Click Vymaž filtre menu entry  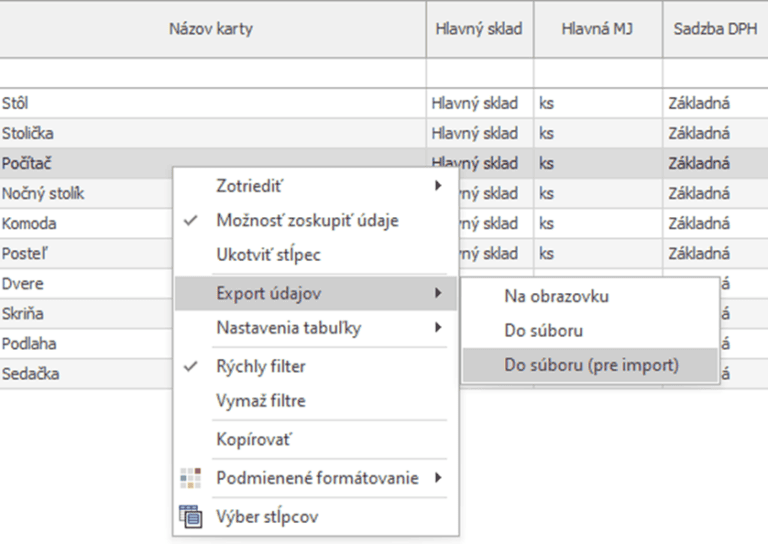click(x=261, y=401)
